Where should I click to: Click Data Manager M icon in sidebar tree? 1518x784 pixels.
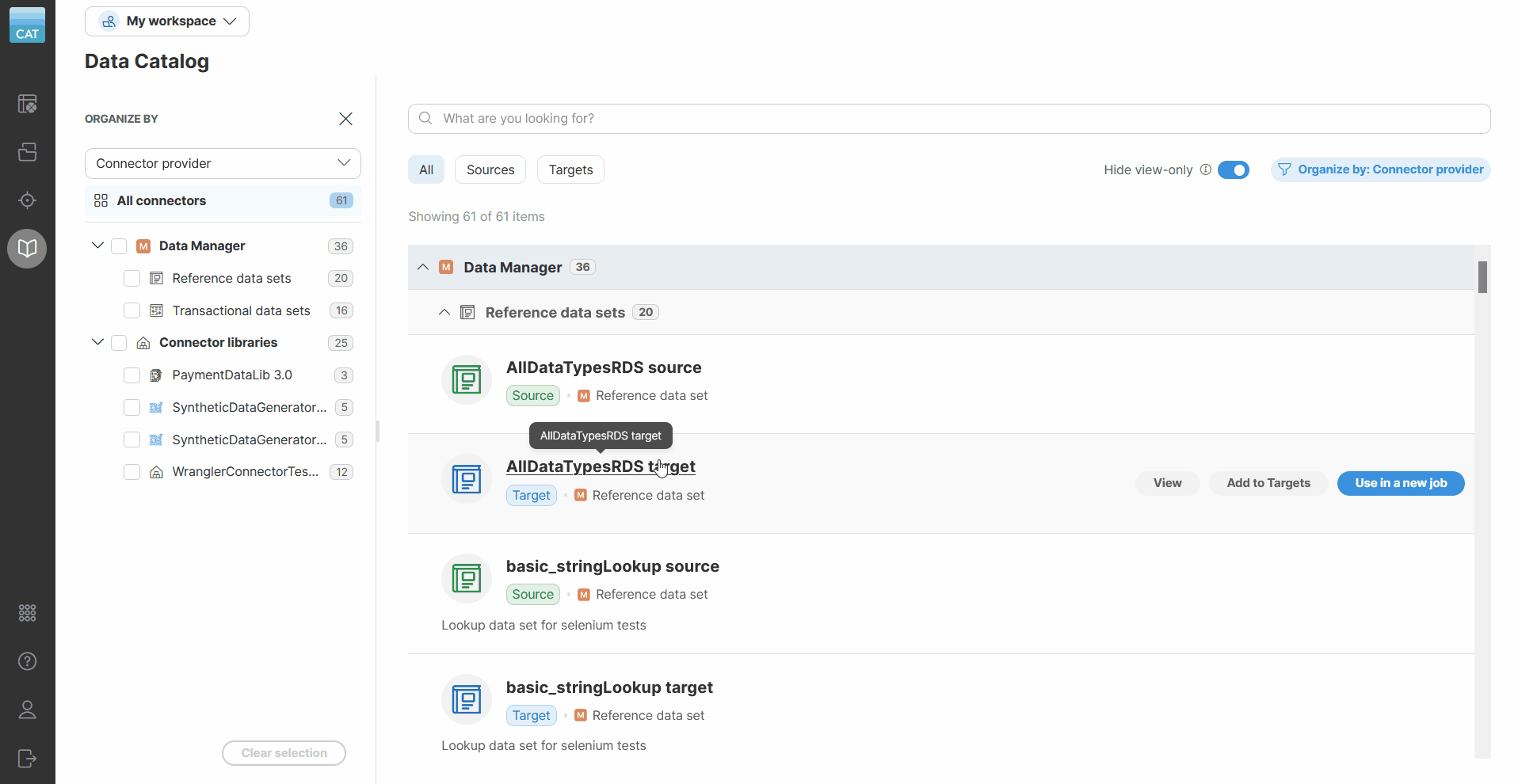point(143,246)
